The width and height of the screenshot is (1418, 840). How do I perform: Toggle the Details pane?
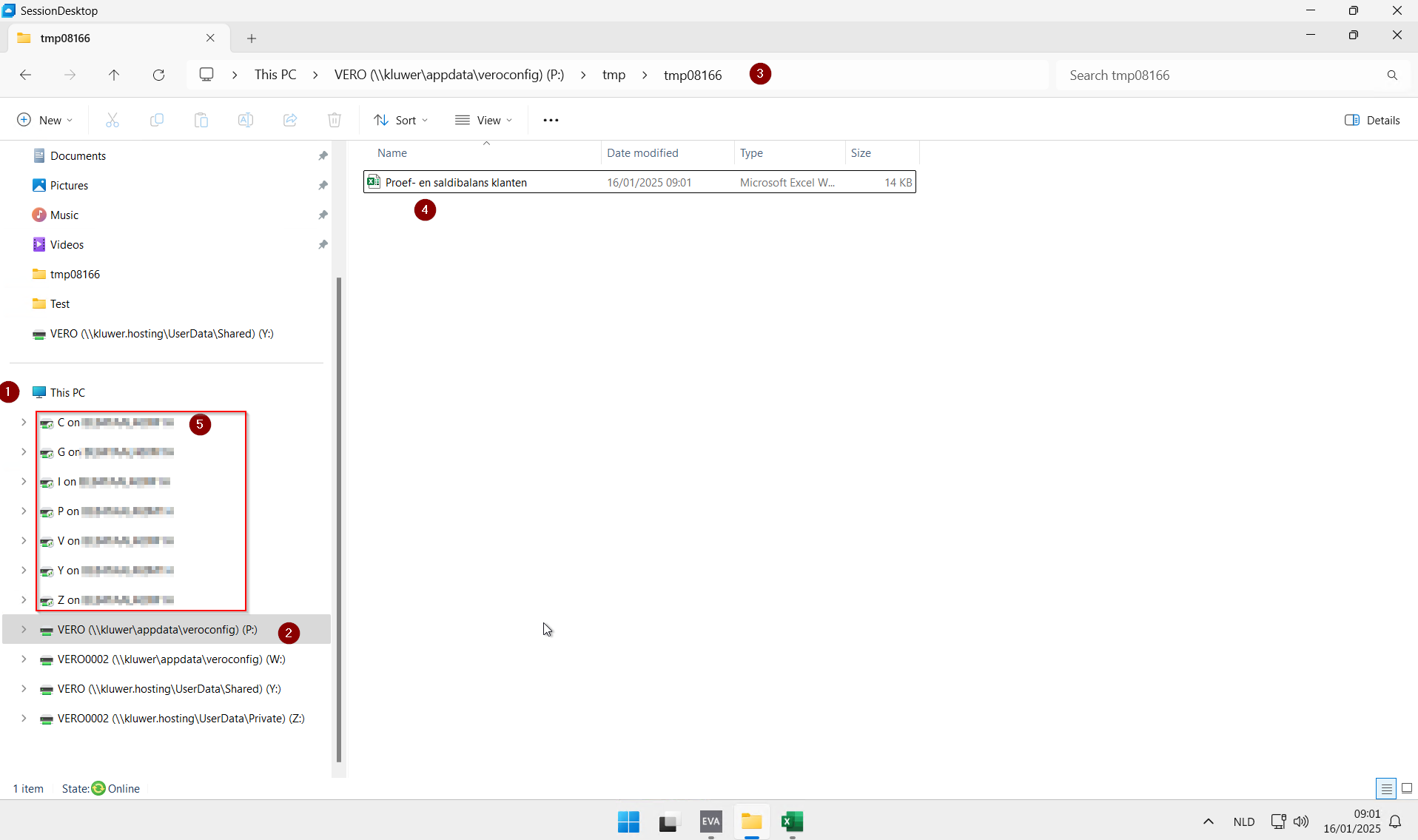[1372, 120]
